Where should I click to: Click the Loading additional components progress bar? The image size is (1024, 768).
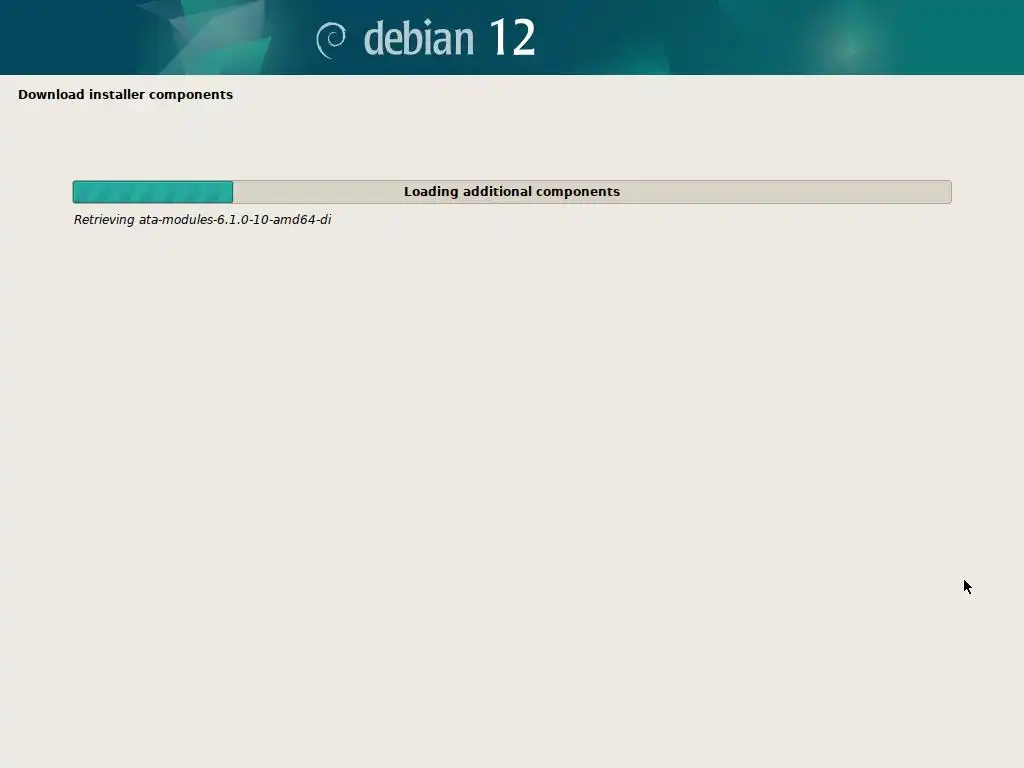pos(512,192)
